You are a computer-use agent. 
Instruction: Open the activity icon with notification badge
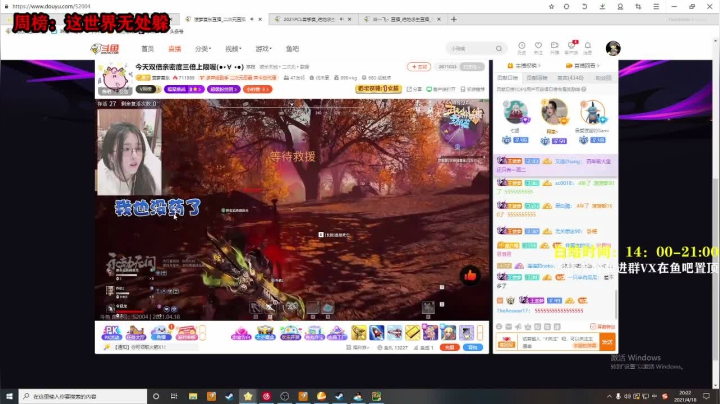[x=160, y=332]
